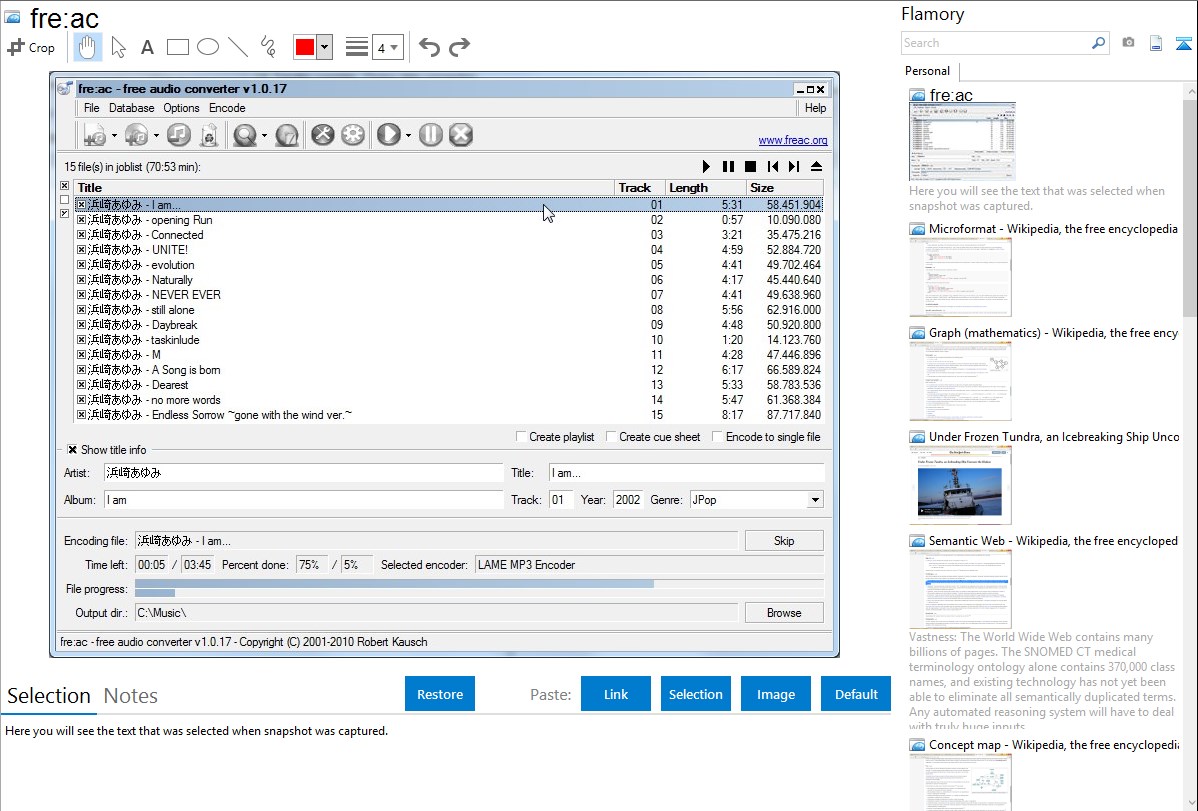The width and height of the screenshot is (1198, 811).
Task: Switch to the Notes tab
Action: [131, 696]
